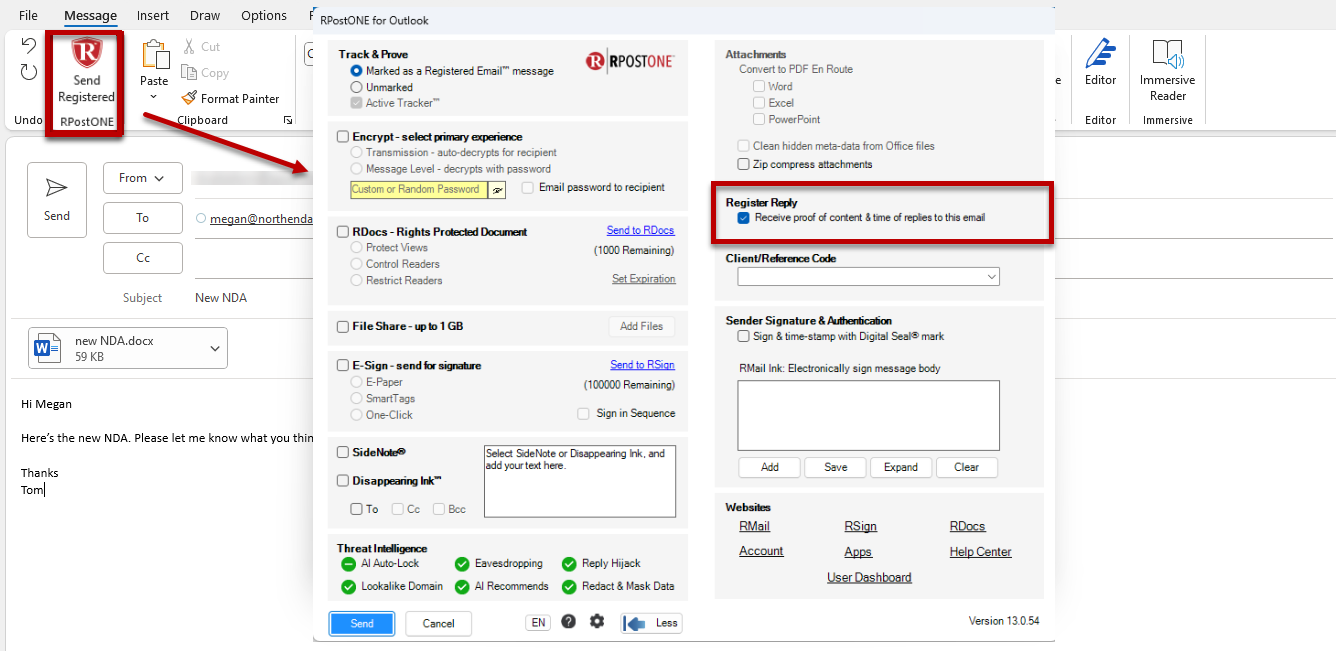Launch Immersive Reader from the ribbon
Viewport: 1336px width, 651px height.
(1167, 70)
